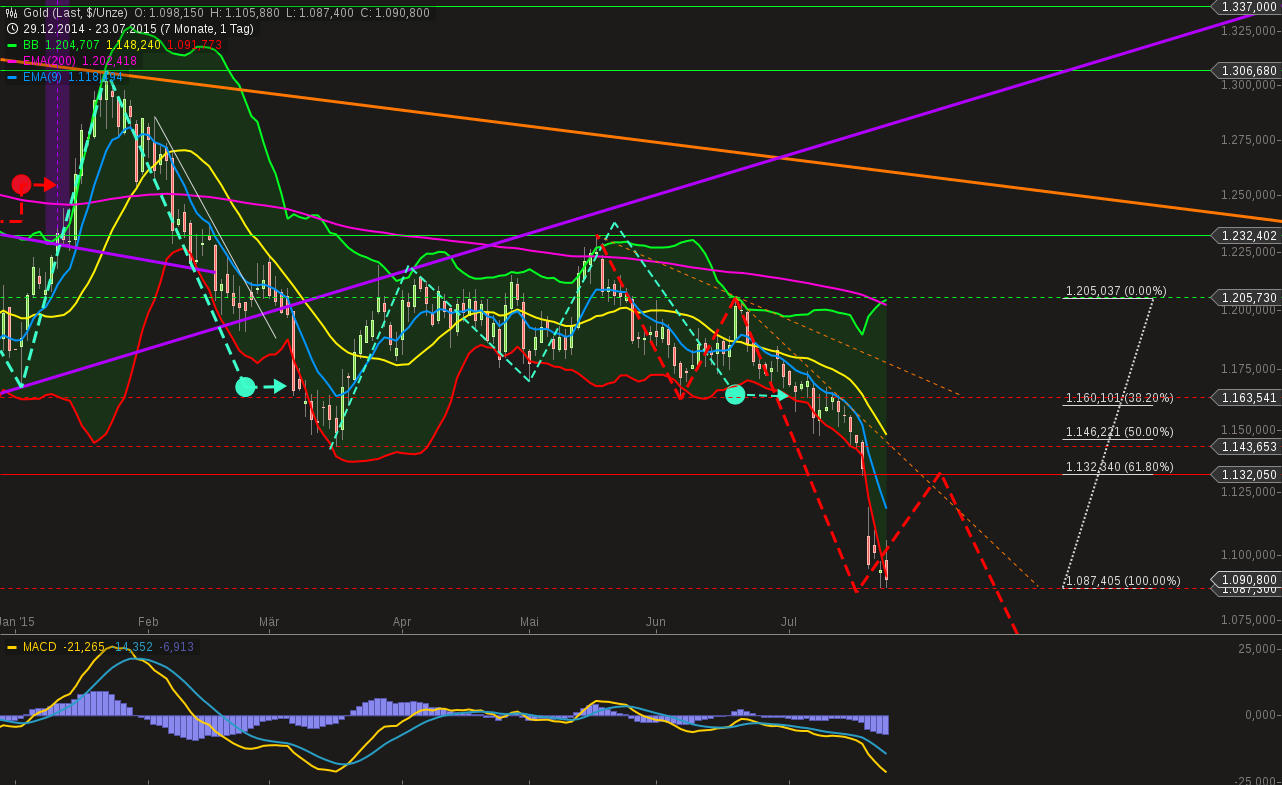The height and width of the screenshot is (785, 1282).
Task: Click the red circle marker near January
Action: coord(21,184)
